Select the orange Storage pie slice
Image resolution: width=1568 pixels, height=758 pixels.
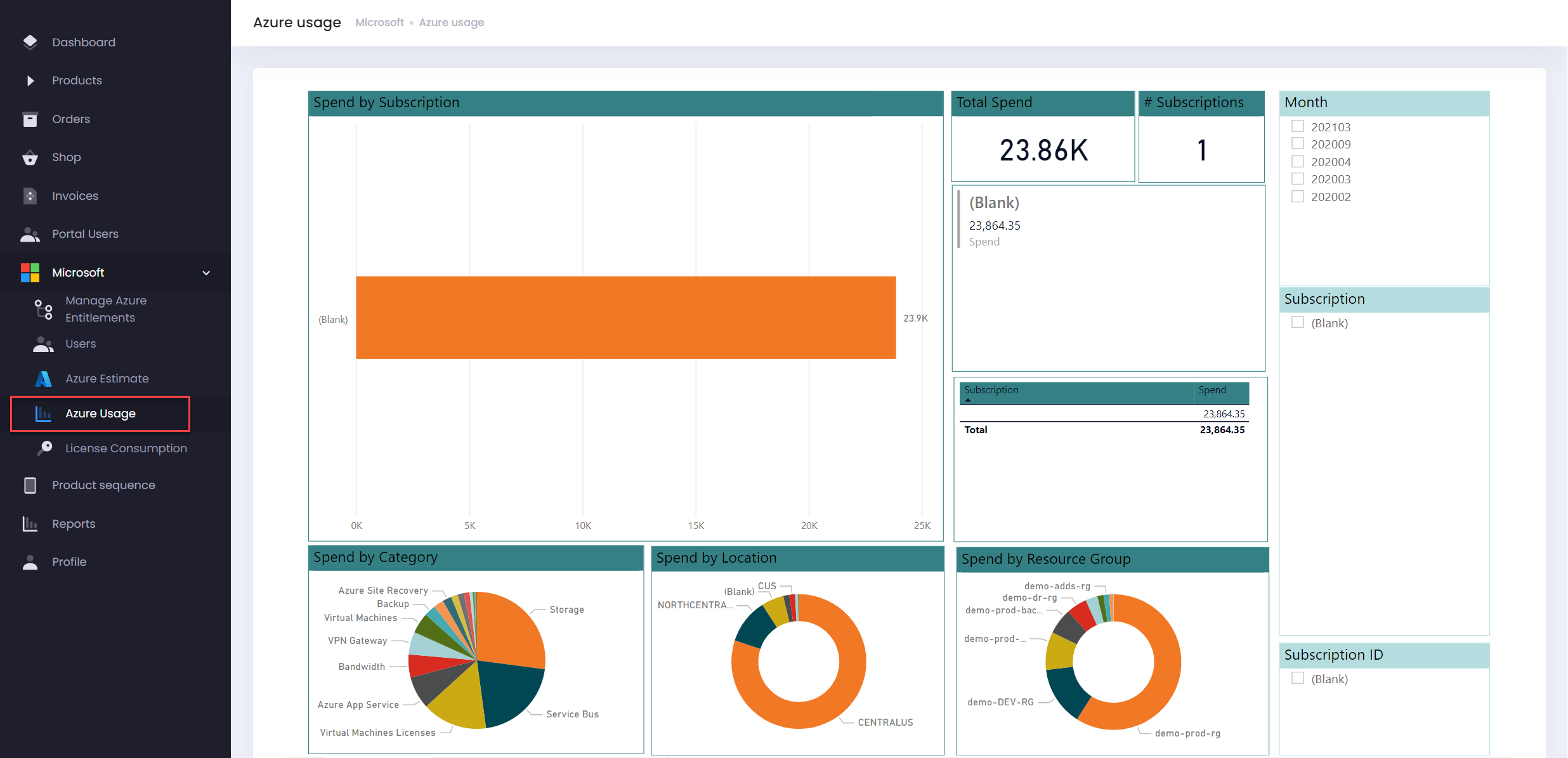511,631
